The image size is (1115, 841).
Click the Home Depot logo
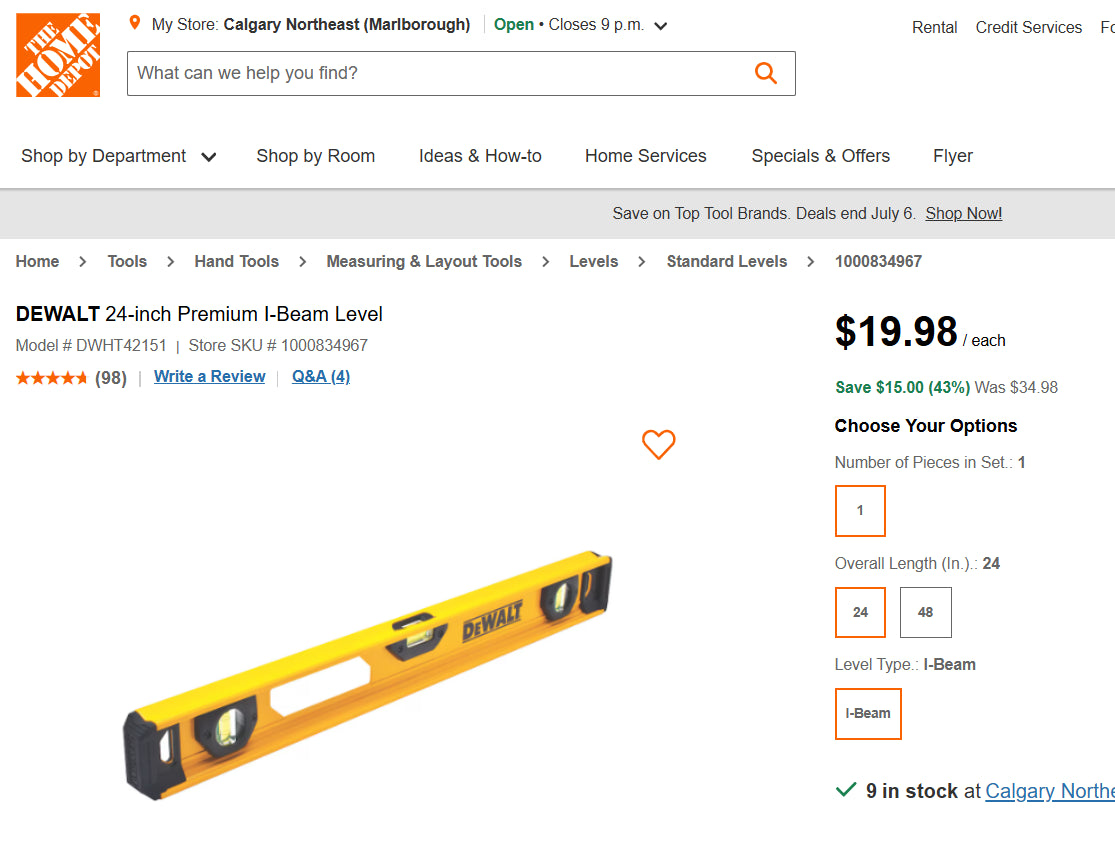58,55
